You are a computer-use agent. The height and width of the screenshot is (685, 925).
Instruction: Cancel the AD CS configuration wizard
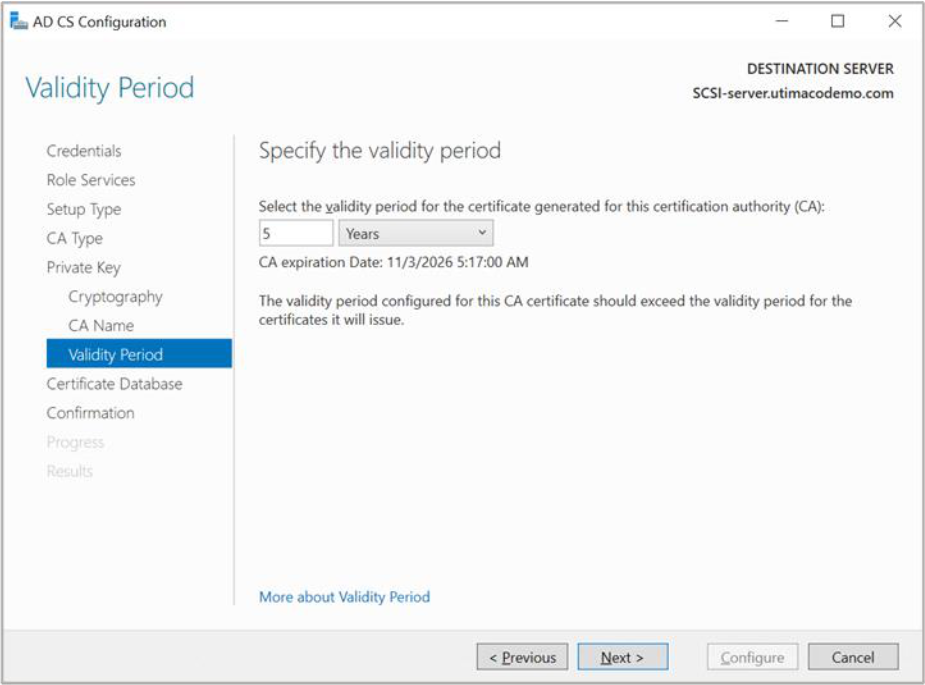(x=853, y=657)
